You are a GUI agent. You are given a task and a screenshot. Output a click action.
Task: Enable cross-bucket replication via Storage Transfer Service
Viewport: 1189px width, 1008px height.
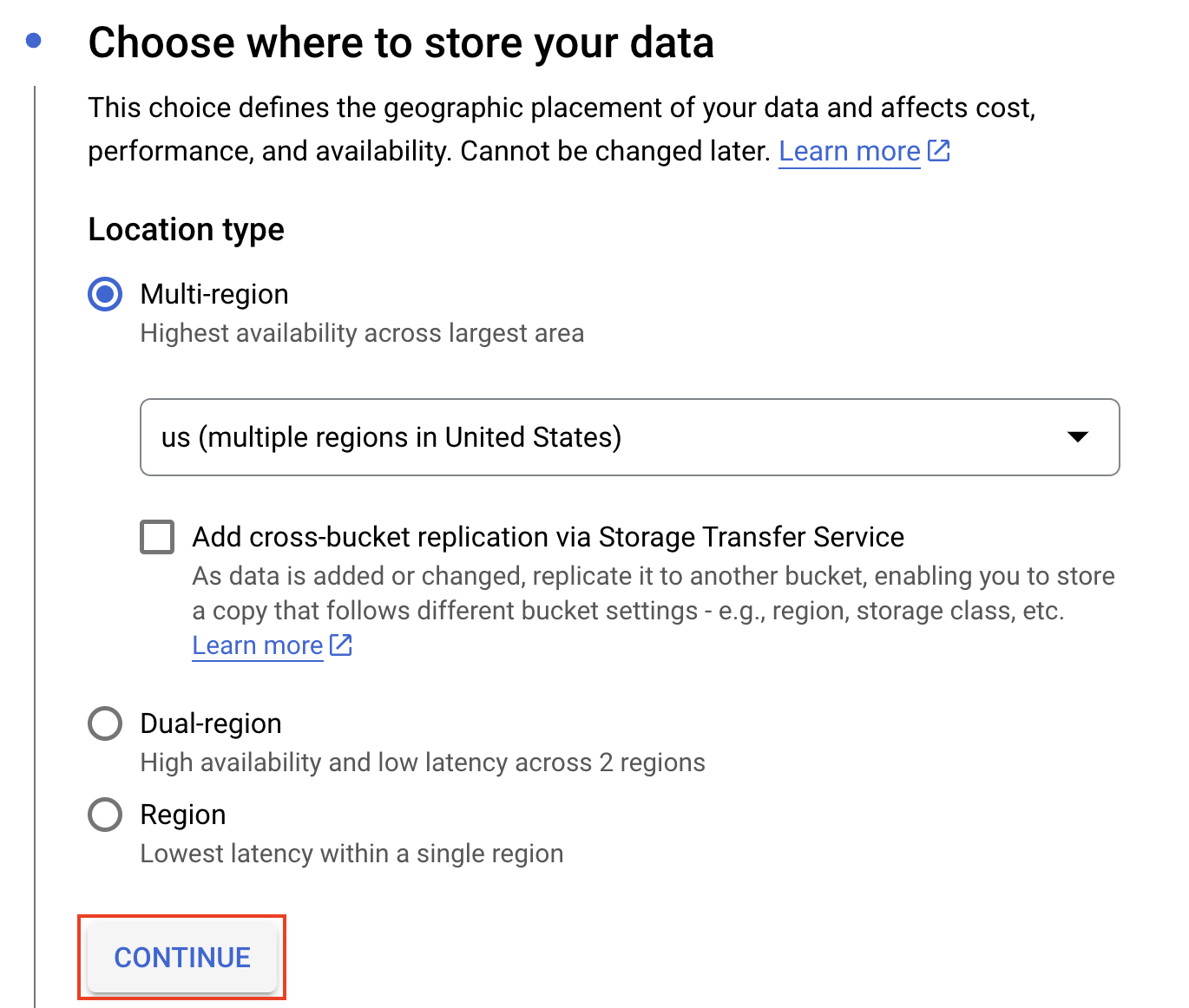[x=157, y=537]
